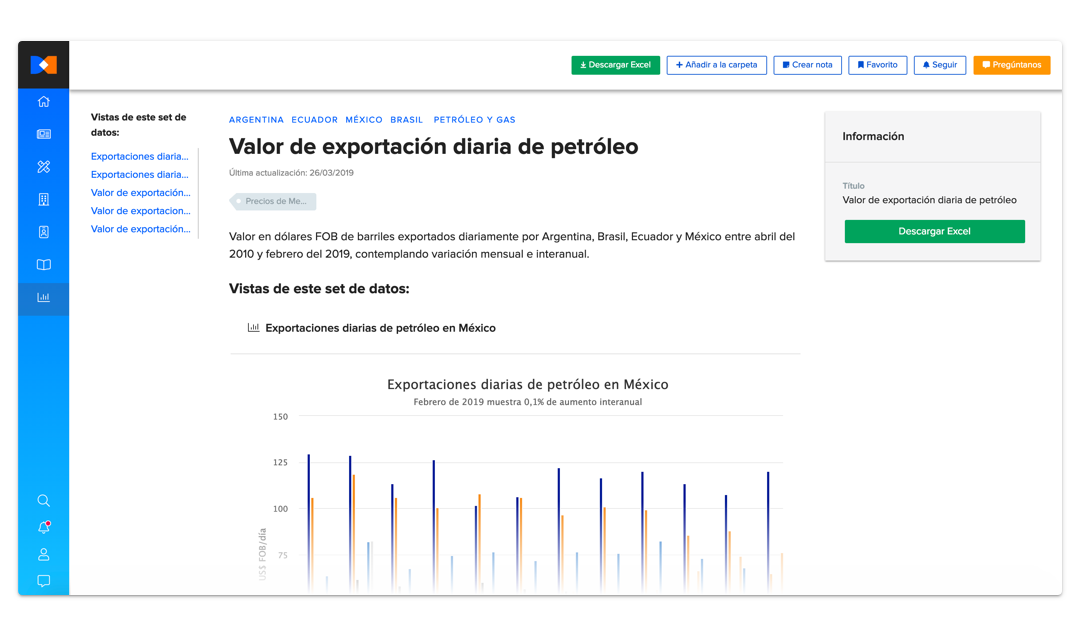This screenshot has width=1080, height=636.
Task: Open first Exportaciones diaria... view link
Action: (140, 156)
